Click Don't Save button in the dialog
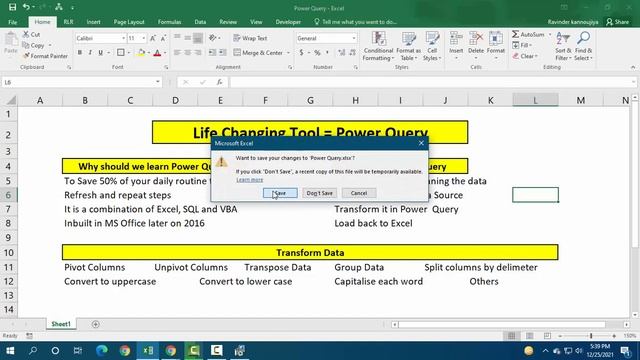This screenshot has width=640, height=360. point(320,193)
